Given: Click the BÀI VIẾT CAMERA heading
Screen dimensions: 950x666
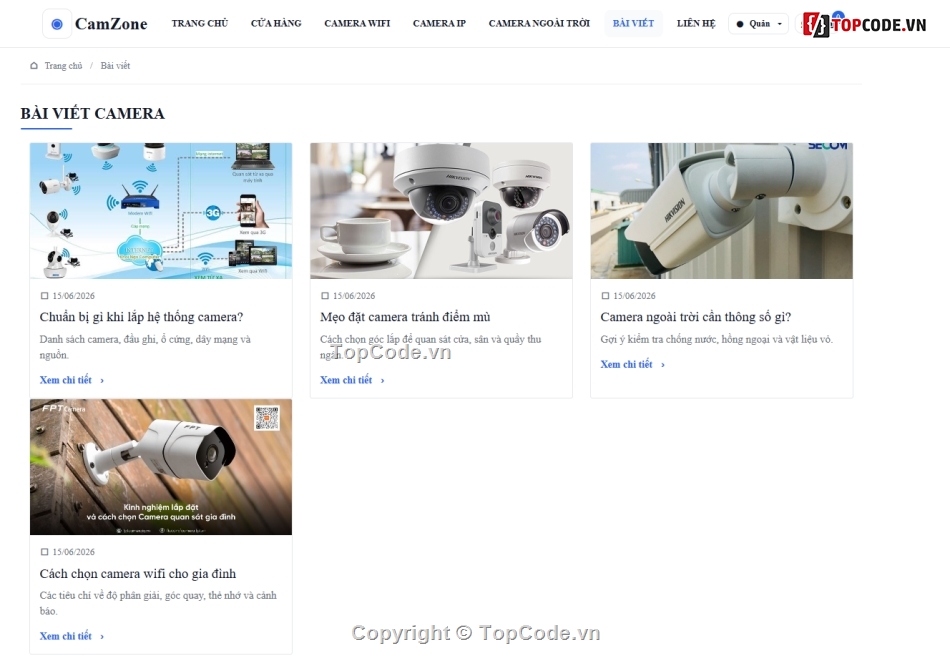Looking at the screenshot, I should 92,113.
